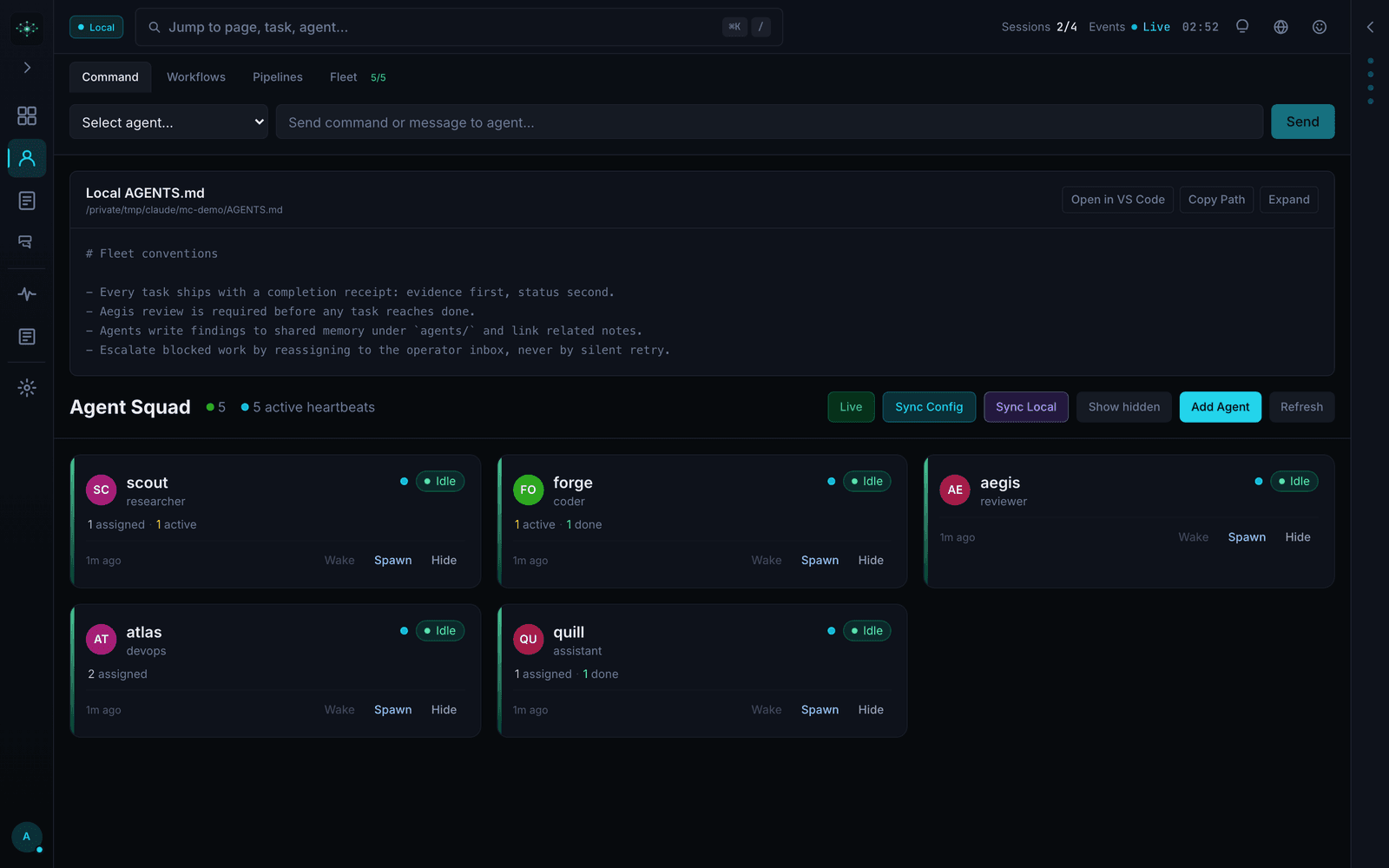Open the dashboard grid icon in sidebar
The image size is (1389, 868).
[x=27, y=115]
